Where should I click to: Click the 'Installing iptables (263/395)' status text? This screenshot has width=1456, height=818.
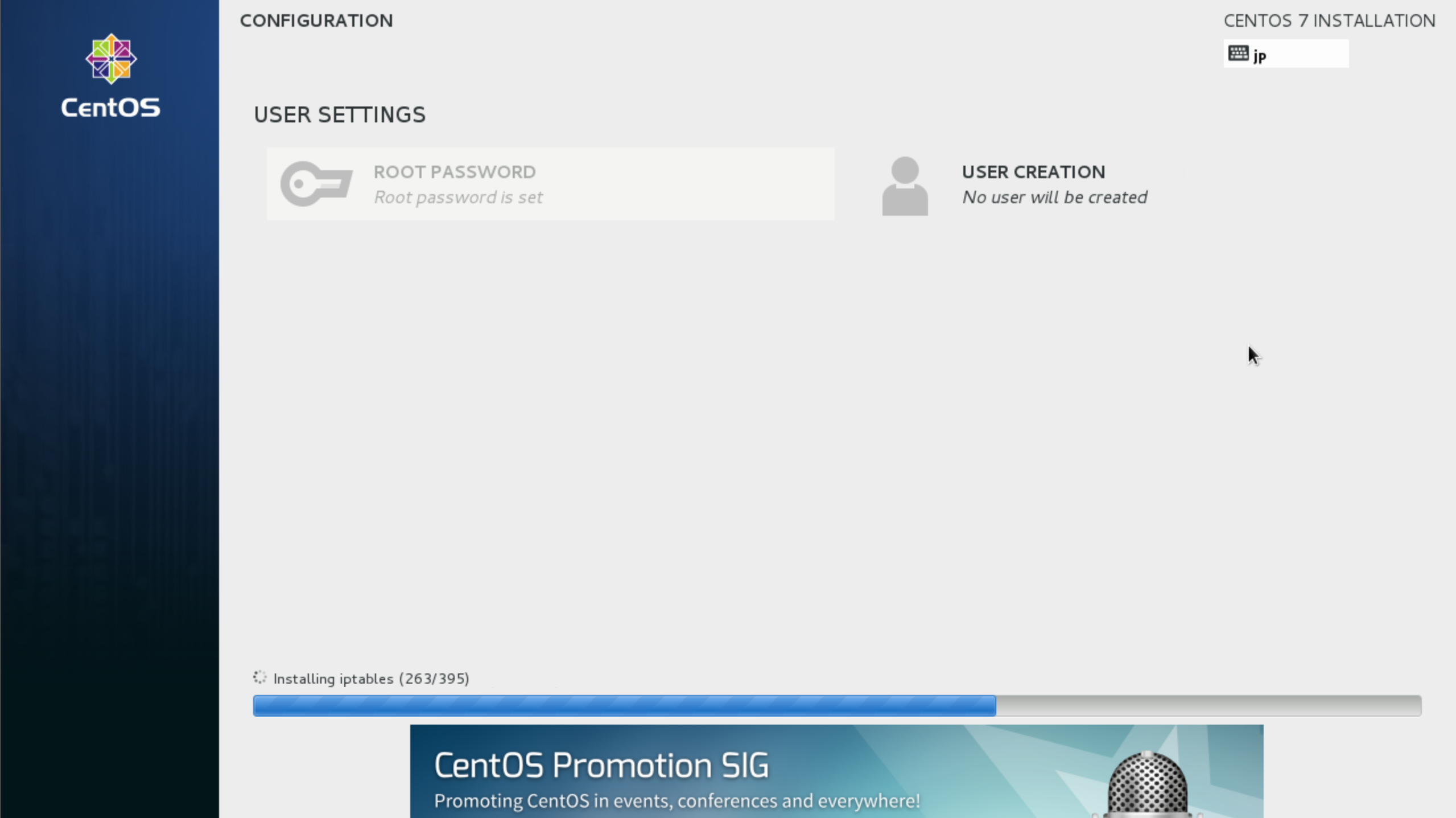[x=371, y=679]
